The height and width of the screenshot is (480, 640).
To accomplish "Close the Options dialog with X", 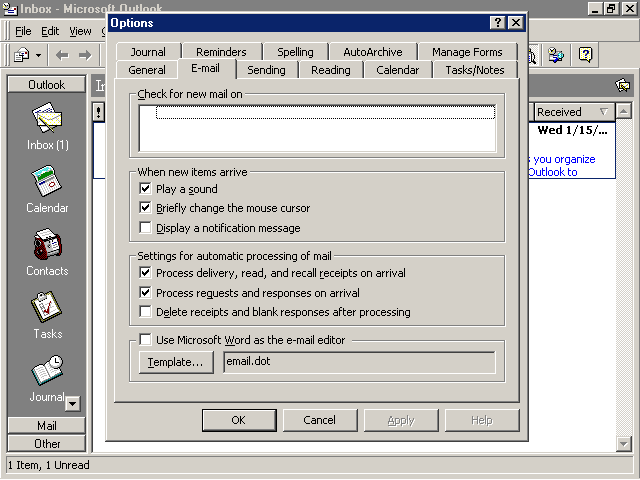I will (x=516, y=22).
